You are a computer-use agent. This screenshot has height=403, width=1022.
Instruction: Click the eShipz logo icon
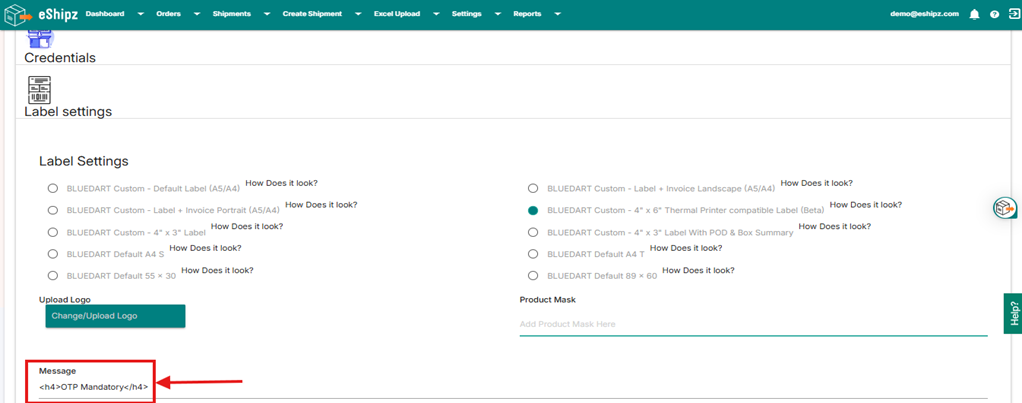click(x=18, y=14)
